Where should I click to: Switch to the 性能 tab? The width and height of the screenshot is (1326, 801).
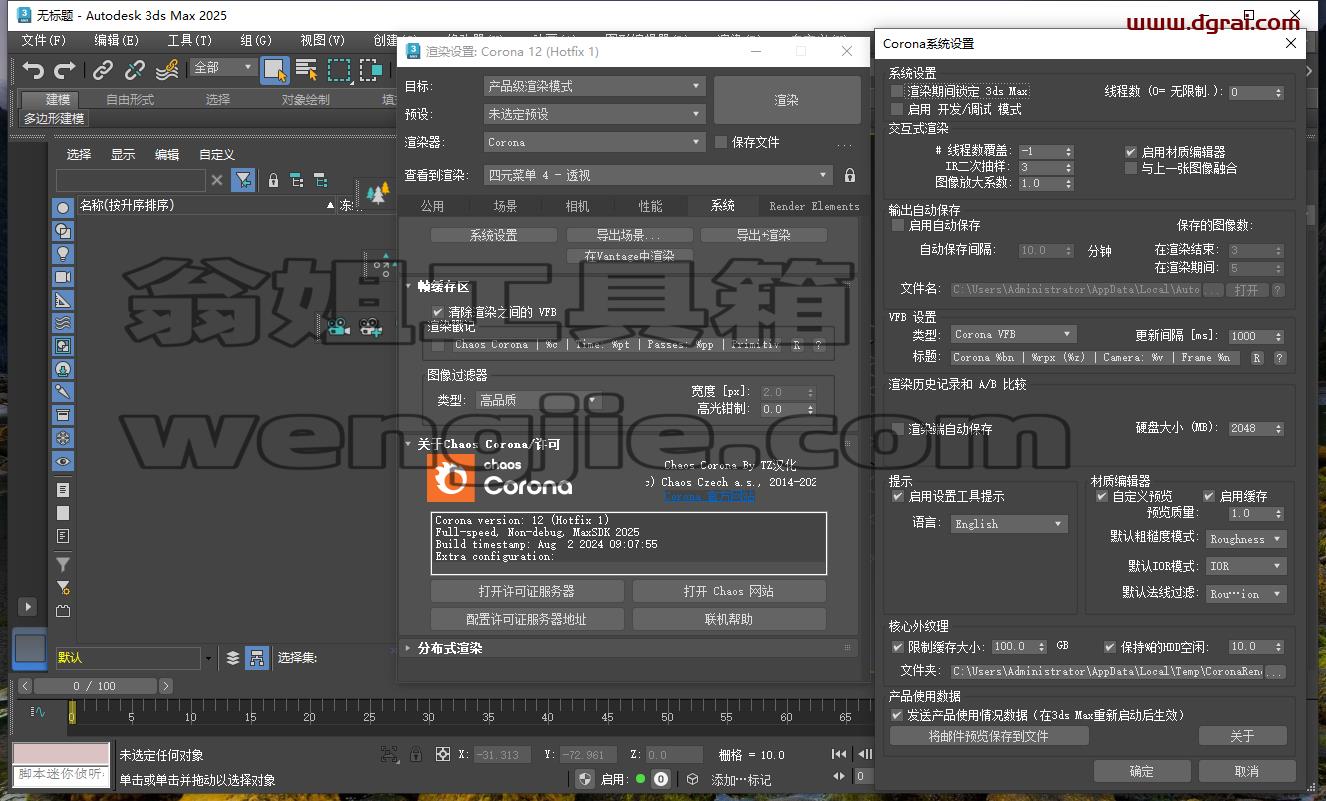point(650,206)
